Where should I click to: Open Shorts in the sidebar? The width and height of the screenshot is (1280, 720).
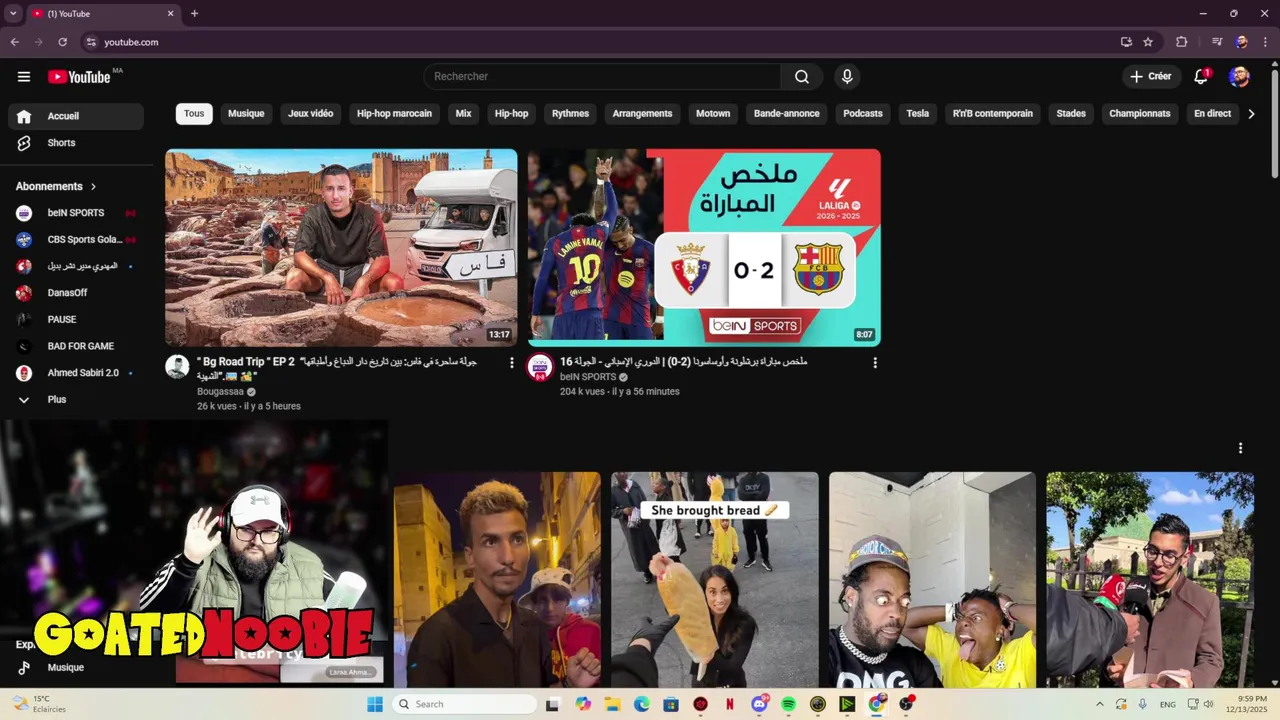pyautogui.click(x=76, y=143)
